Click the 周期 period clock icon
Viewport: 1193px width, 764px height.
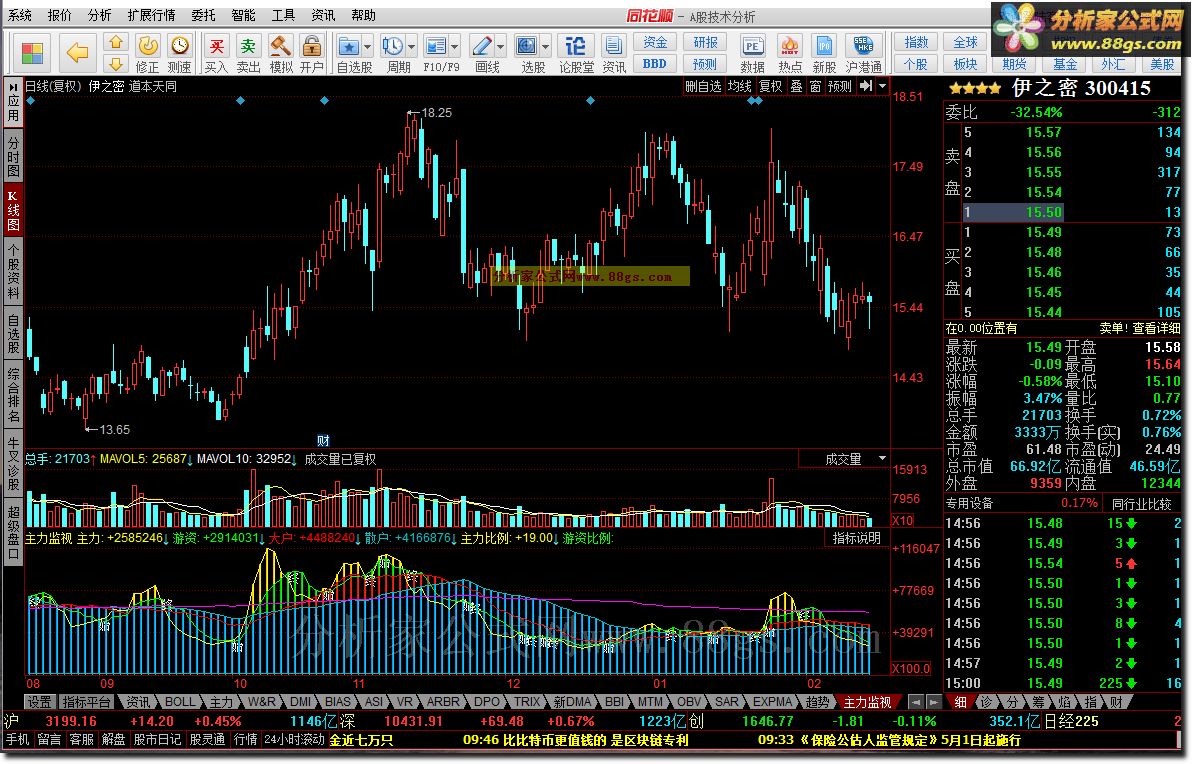point(393,47)
